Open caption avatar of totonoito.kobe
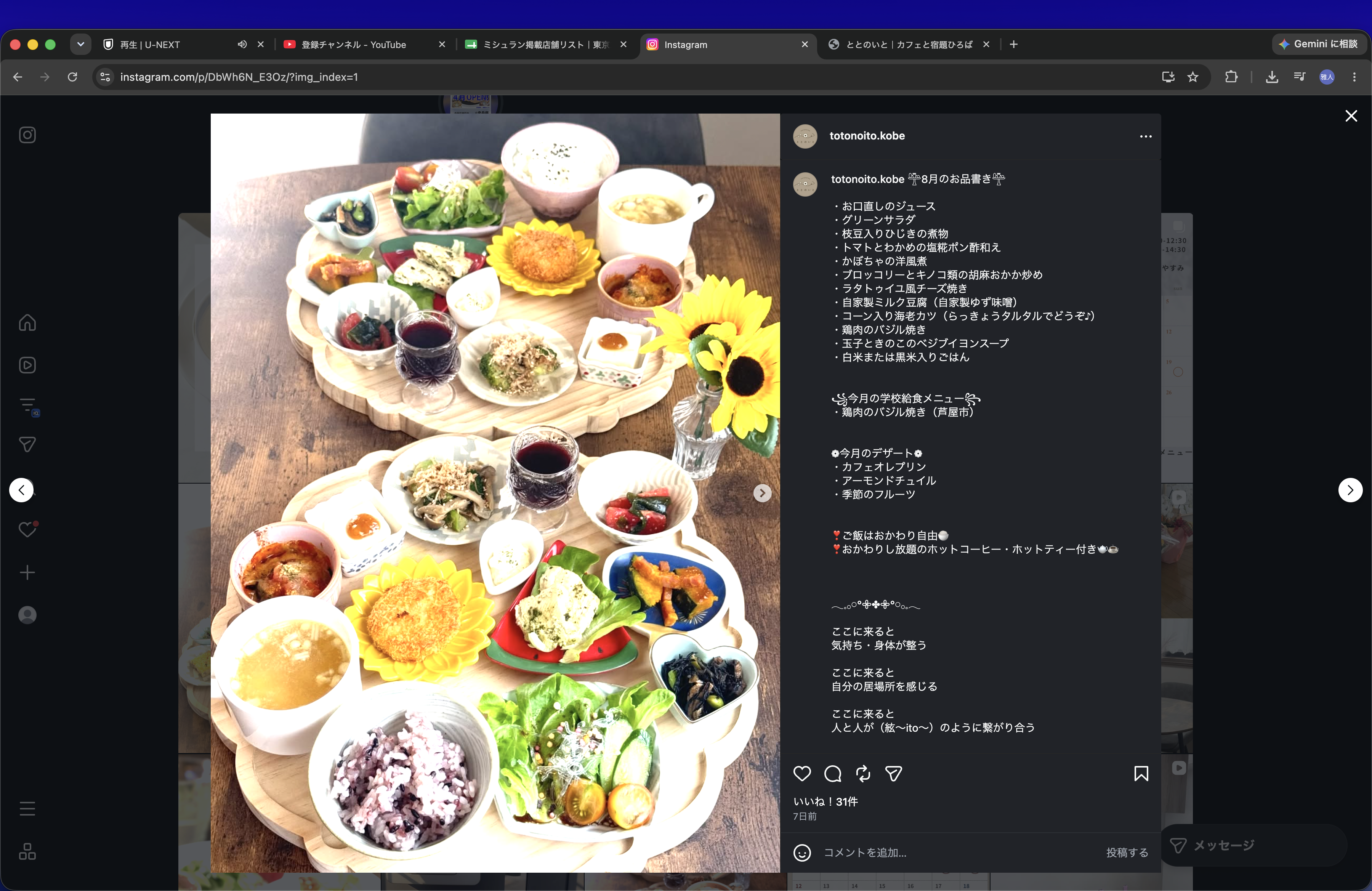This screenshot has width=1372, height=891. (x=805, y=184)
